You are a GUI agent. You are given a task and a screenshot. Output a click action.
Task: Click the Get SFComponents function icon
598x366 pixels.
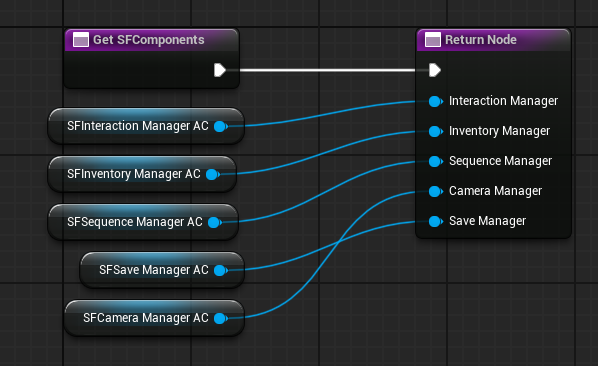click(81, 40)
